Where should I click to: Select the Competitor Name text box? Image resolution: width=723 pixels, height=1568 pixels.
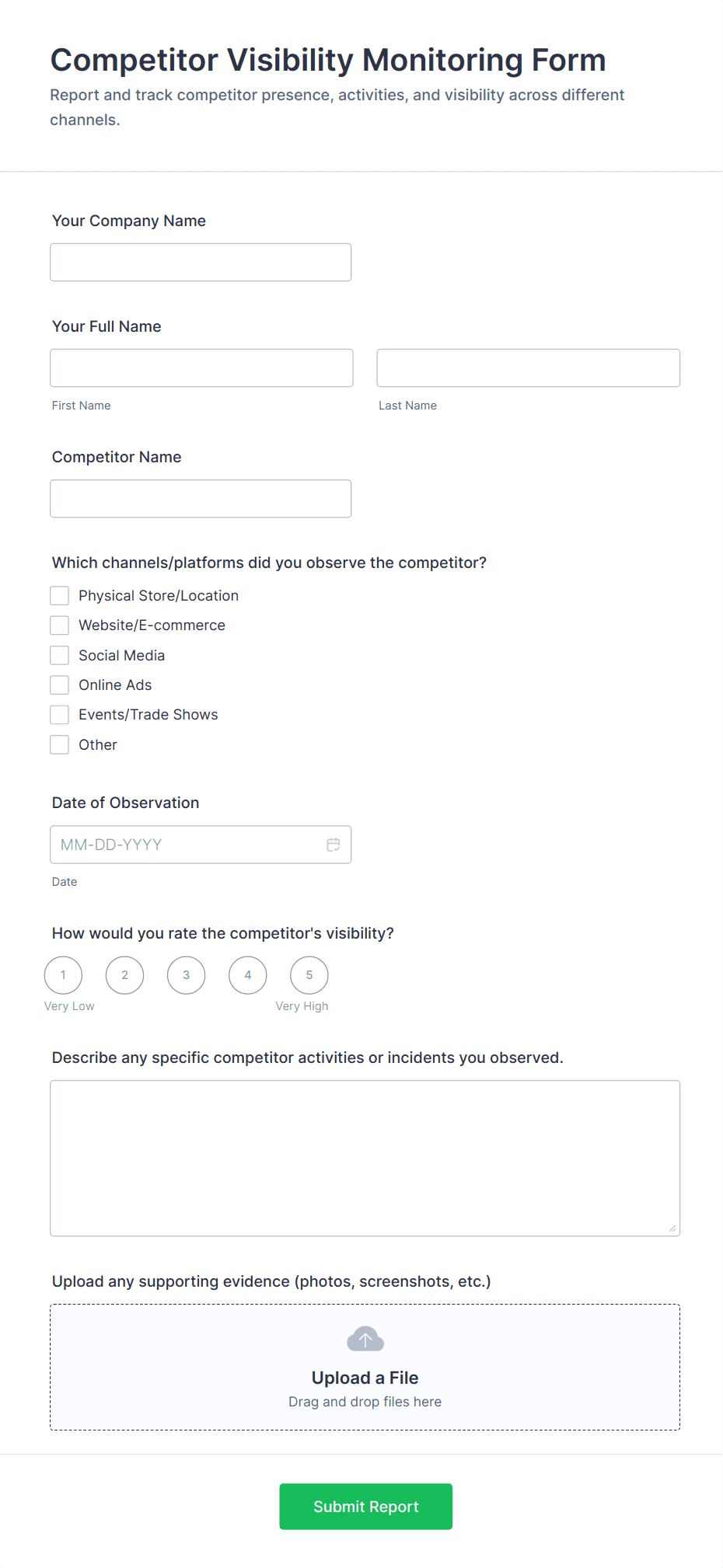pyautogui.click(x=200, y=498)
